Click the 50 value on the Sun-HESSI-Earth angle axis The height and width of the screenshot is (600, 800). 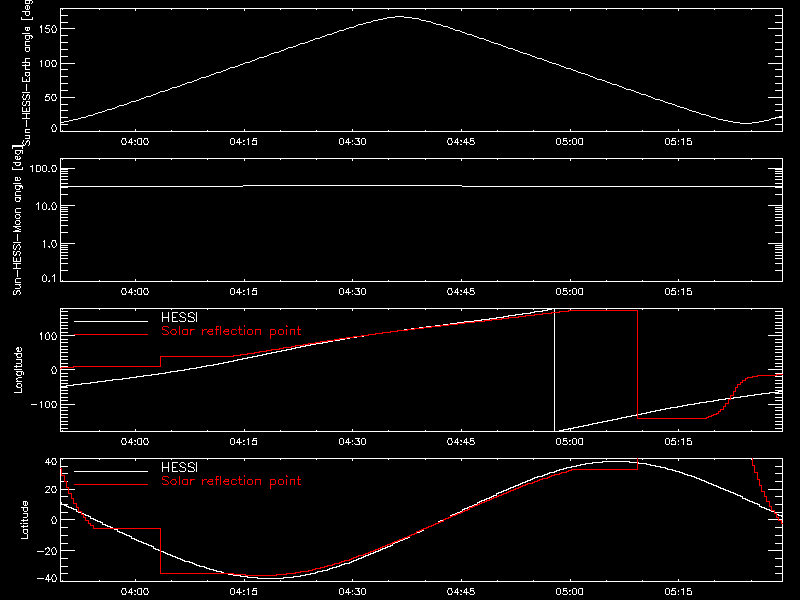pos(51,97)
